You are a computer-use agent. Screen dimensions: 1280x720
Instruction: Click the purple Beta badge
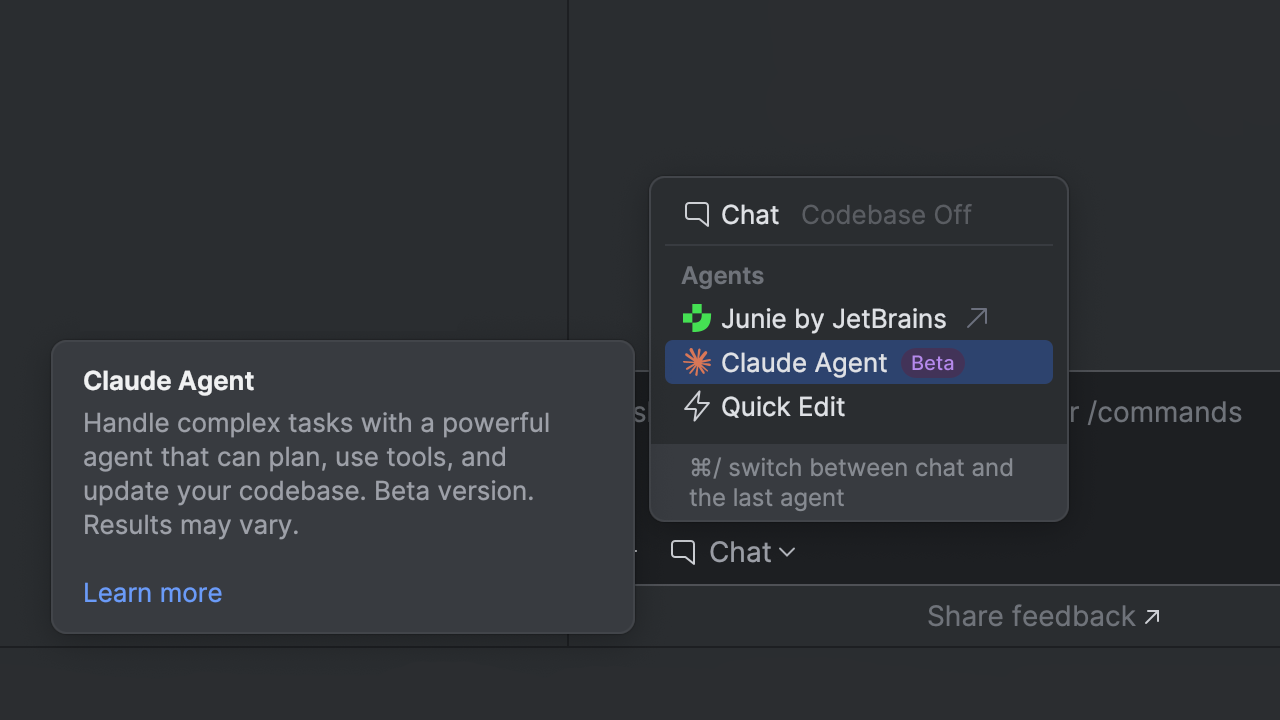coord(932,363)
